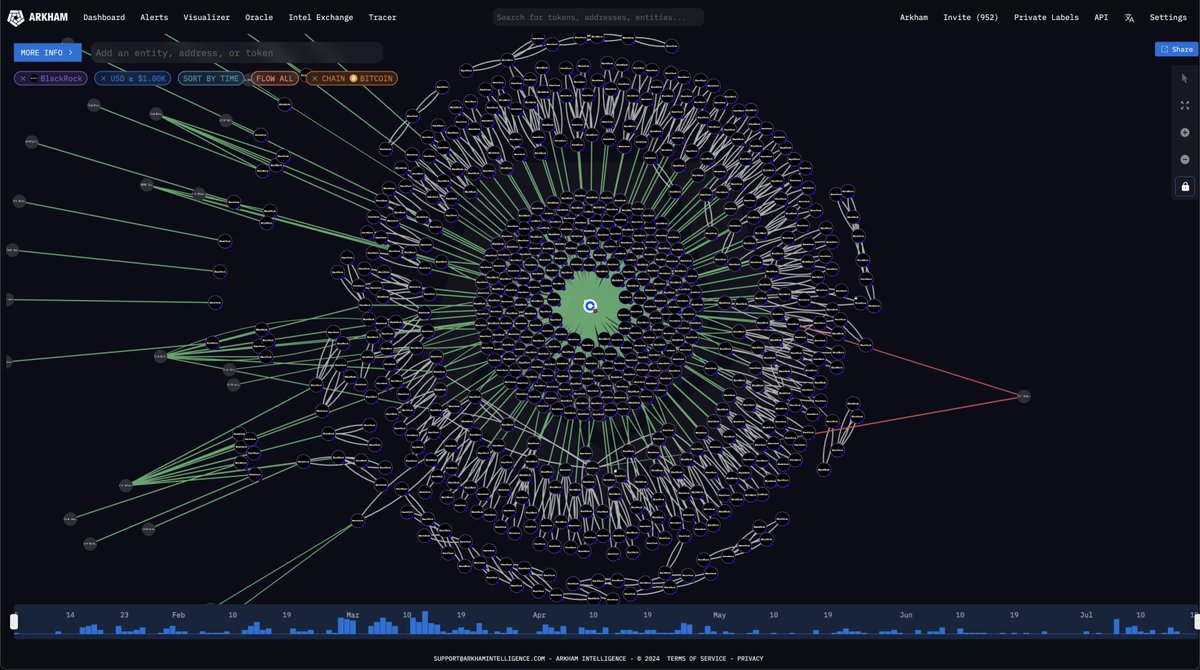
Task: Zoom in with the plus icon
Action: pos(1185,132)
